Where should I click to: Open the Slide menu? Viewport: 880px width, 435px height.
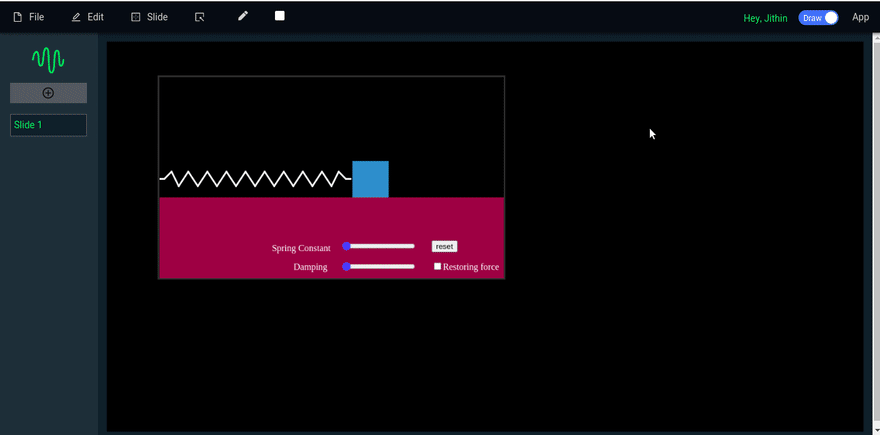149,17
